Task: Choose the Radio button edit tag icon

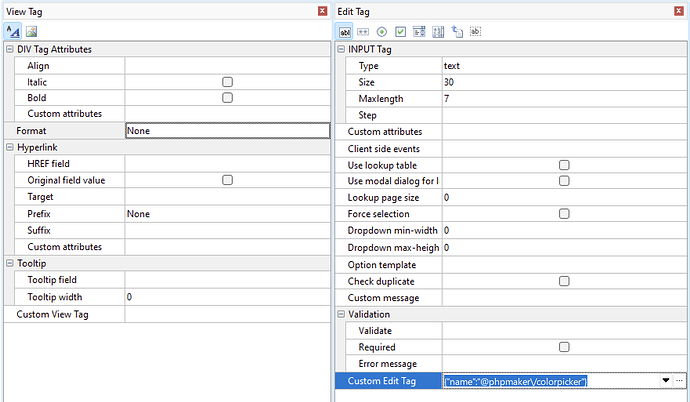Action: (x=382, y=31)
